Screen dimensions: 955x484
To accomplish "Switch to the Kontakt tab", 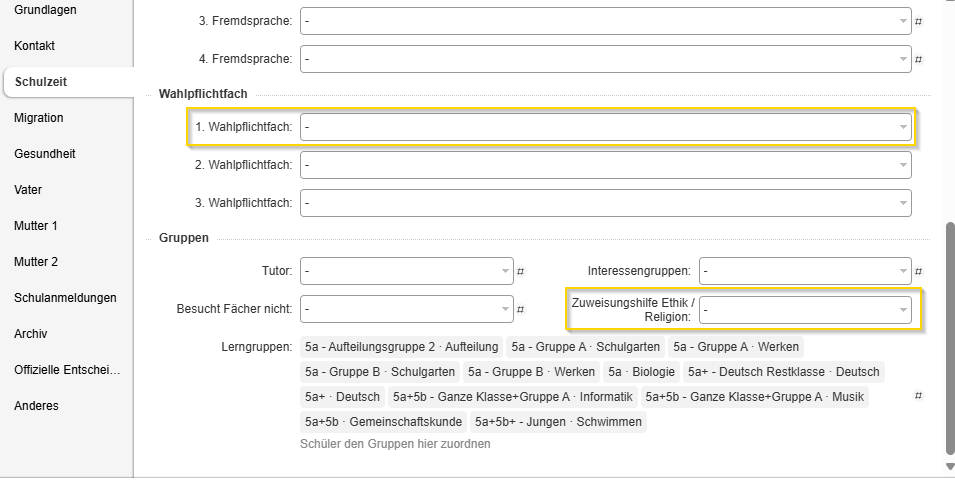I will click(35, 46).
